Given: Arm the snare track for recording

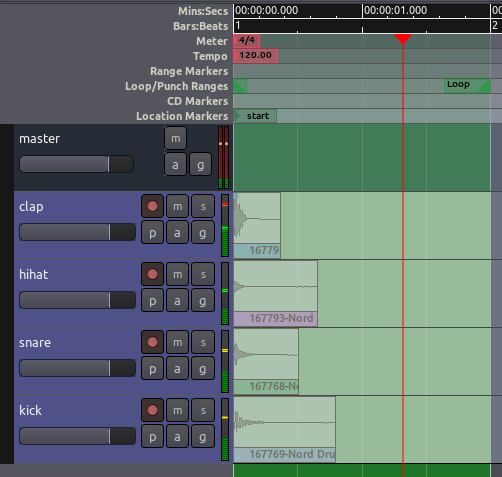Looking at the screenshot, I should point(152,342).
